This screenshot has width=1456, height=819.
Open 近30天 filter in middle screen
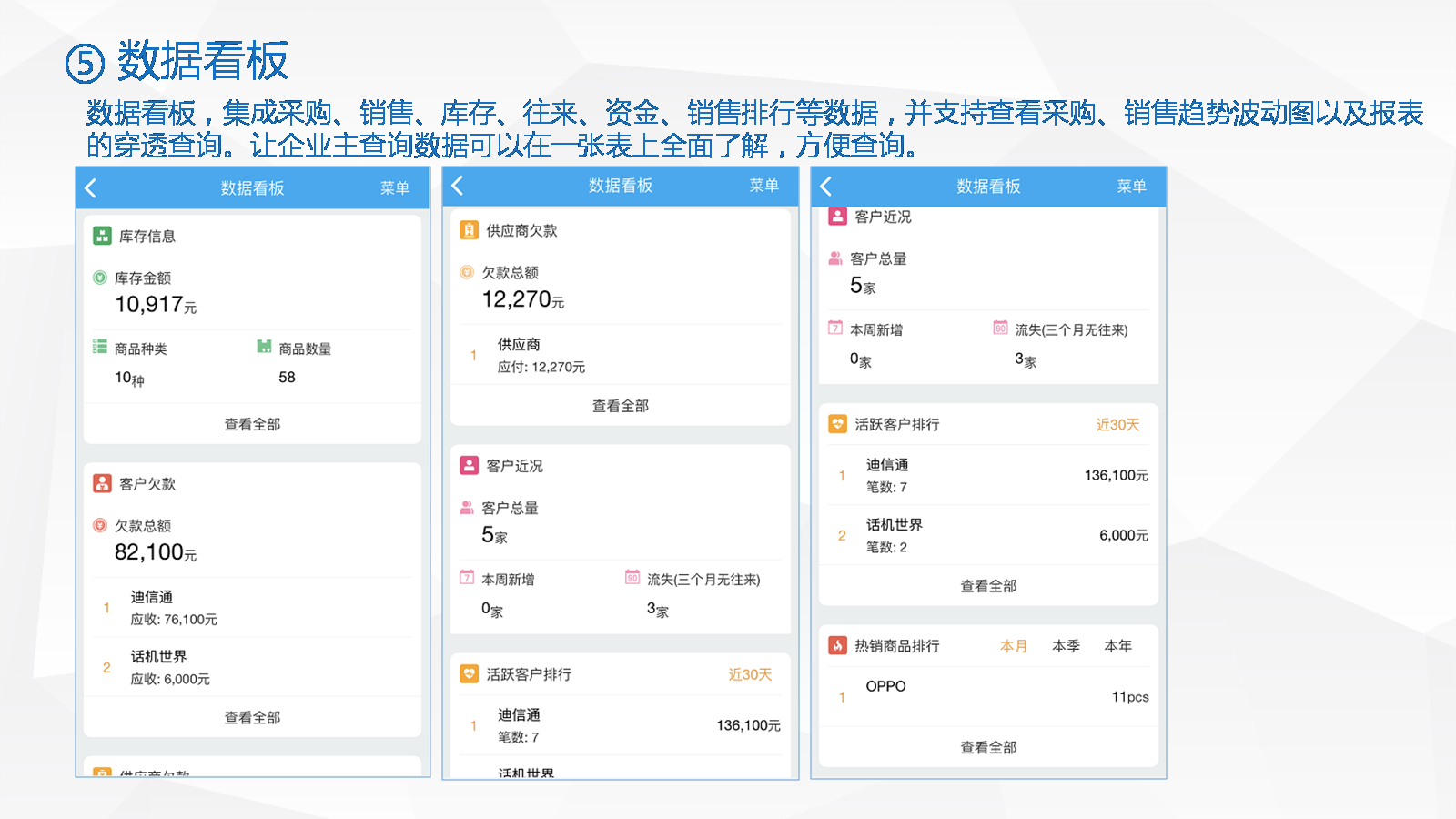point(750,674)
